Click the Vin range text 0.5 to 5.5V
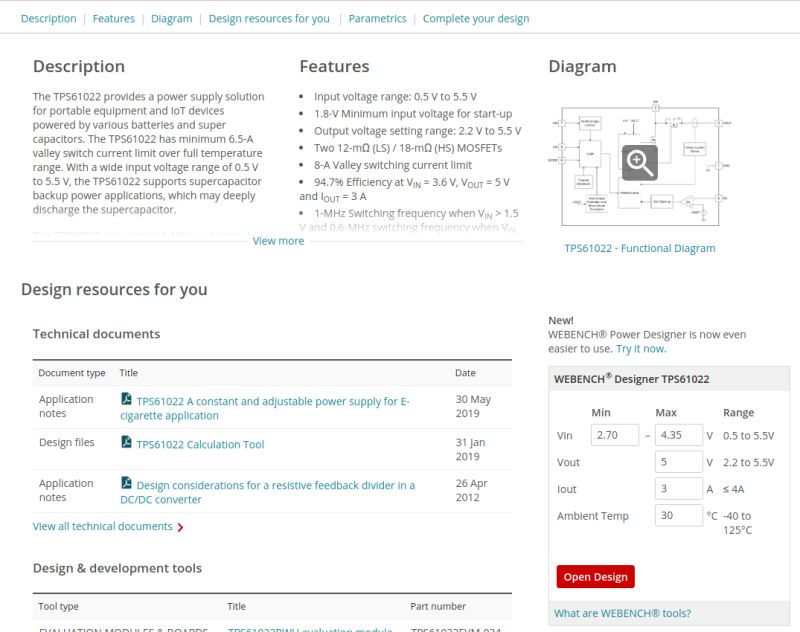The height and width of the screenshot is (632, 800). (x=748, y=436)
